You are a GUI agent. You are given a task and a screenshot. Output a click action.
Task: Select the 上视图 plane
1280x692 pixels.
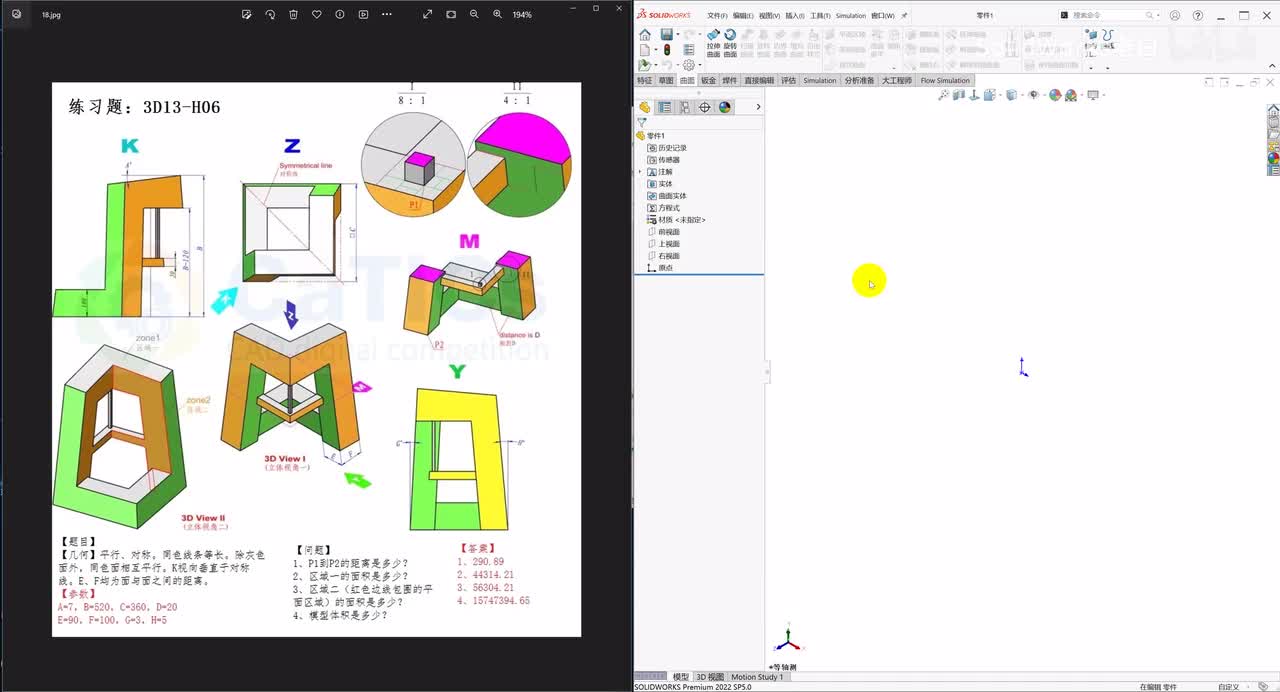click(x=663, y=244)
